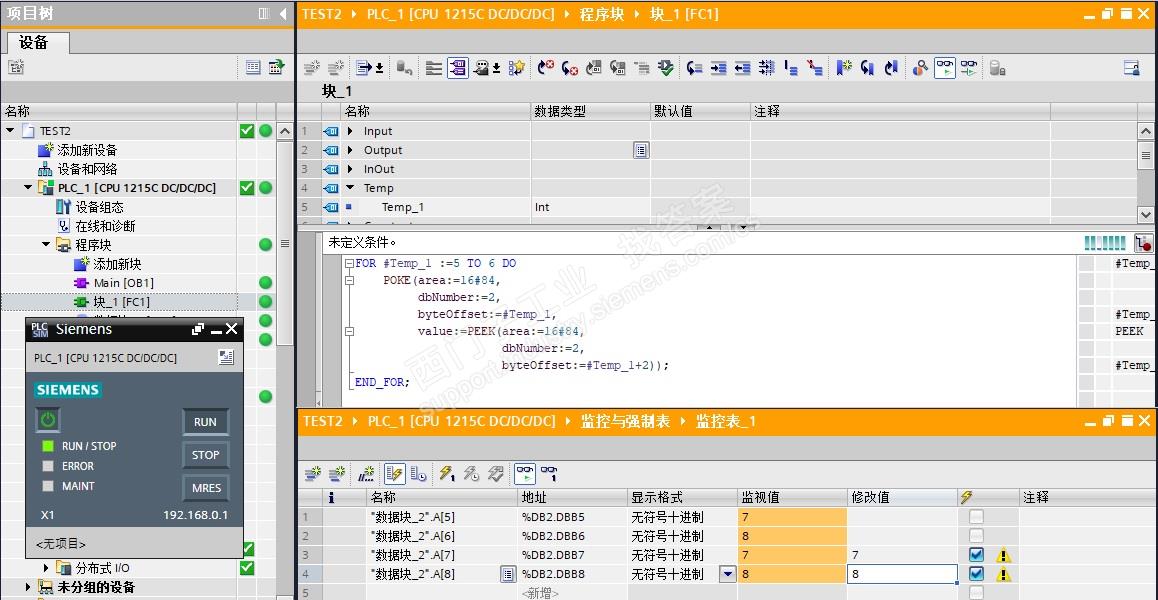The height and width of the screenshot is (600, 1158).
Task: Check the modify checkbox for "数据块_2".A[6] row
Action: (976, 536)
